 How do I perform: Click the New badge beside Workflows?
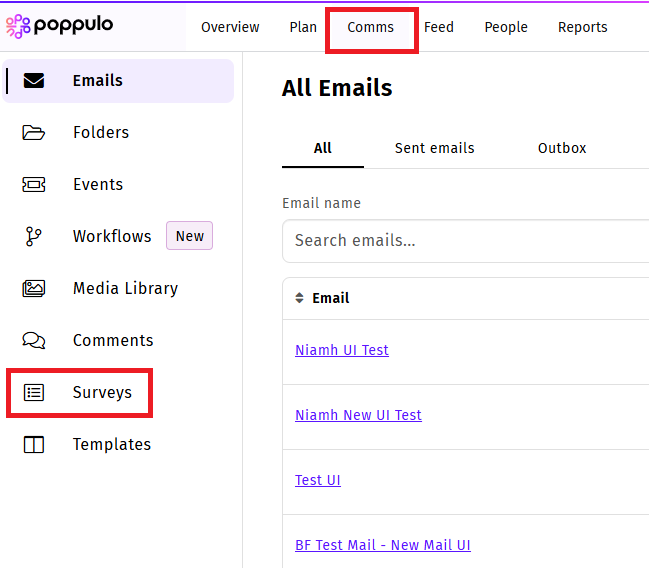click(189, 237)
